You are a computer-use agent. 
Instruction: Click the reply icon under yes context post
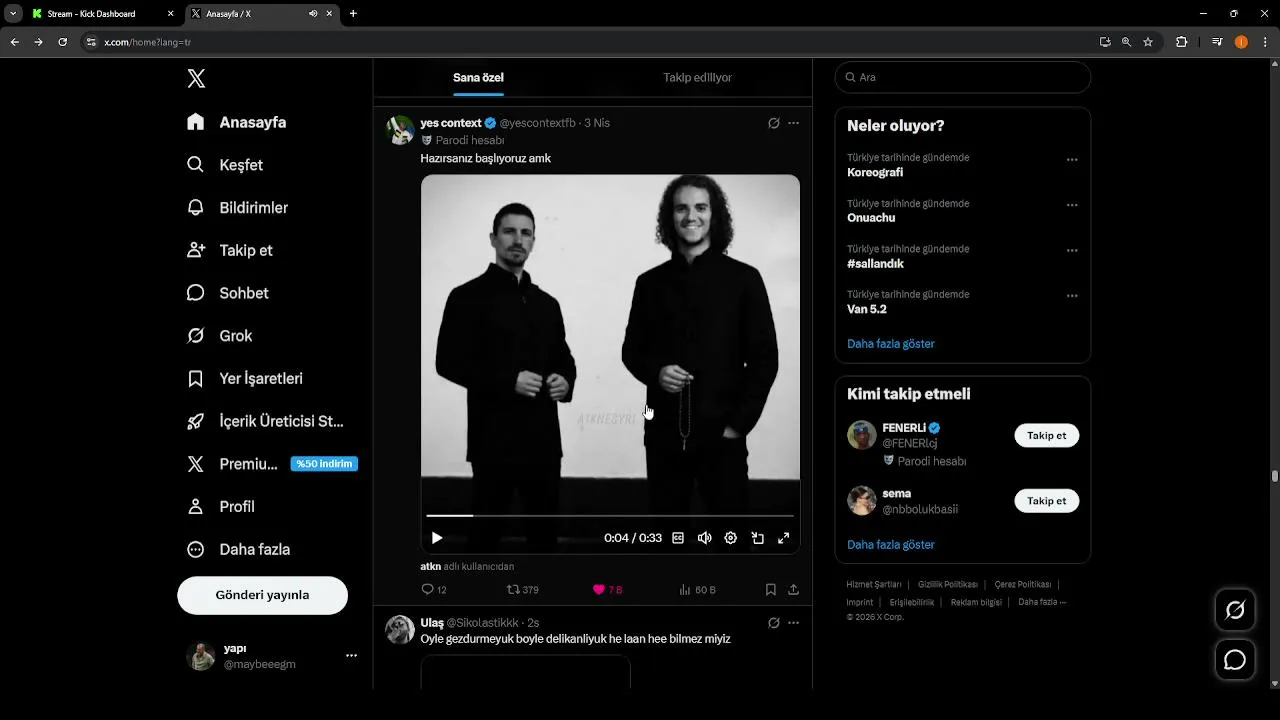(x=428, y=590)
